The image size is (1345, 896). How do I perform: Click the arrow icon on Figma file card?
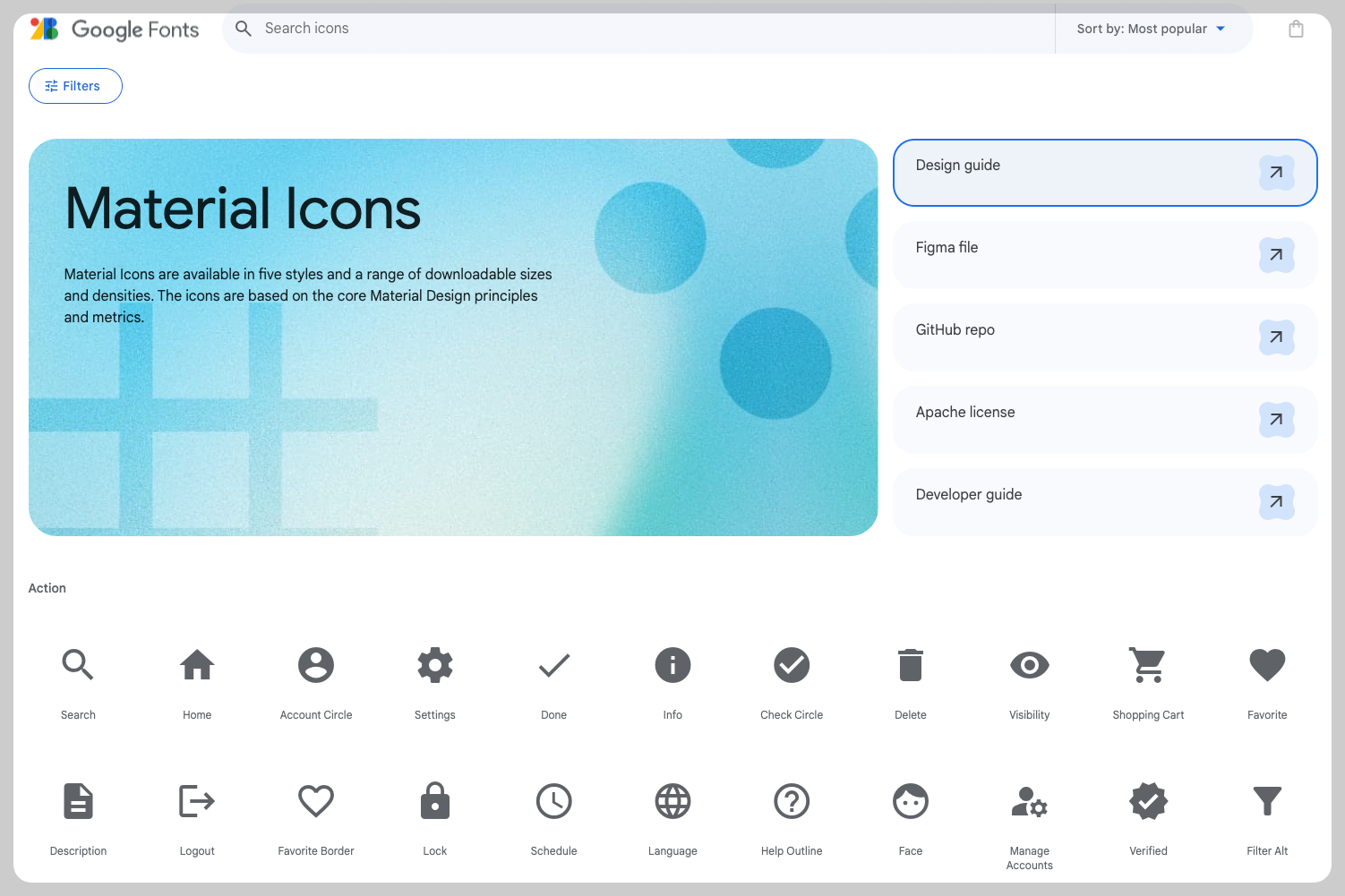(1276, 255)
